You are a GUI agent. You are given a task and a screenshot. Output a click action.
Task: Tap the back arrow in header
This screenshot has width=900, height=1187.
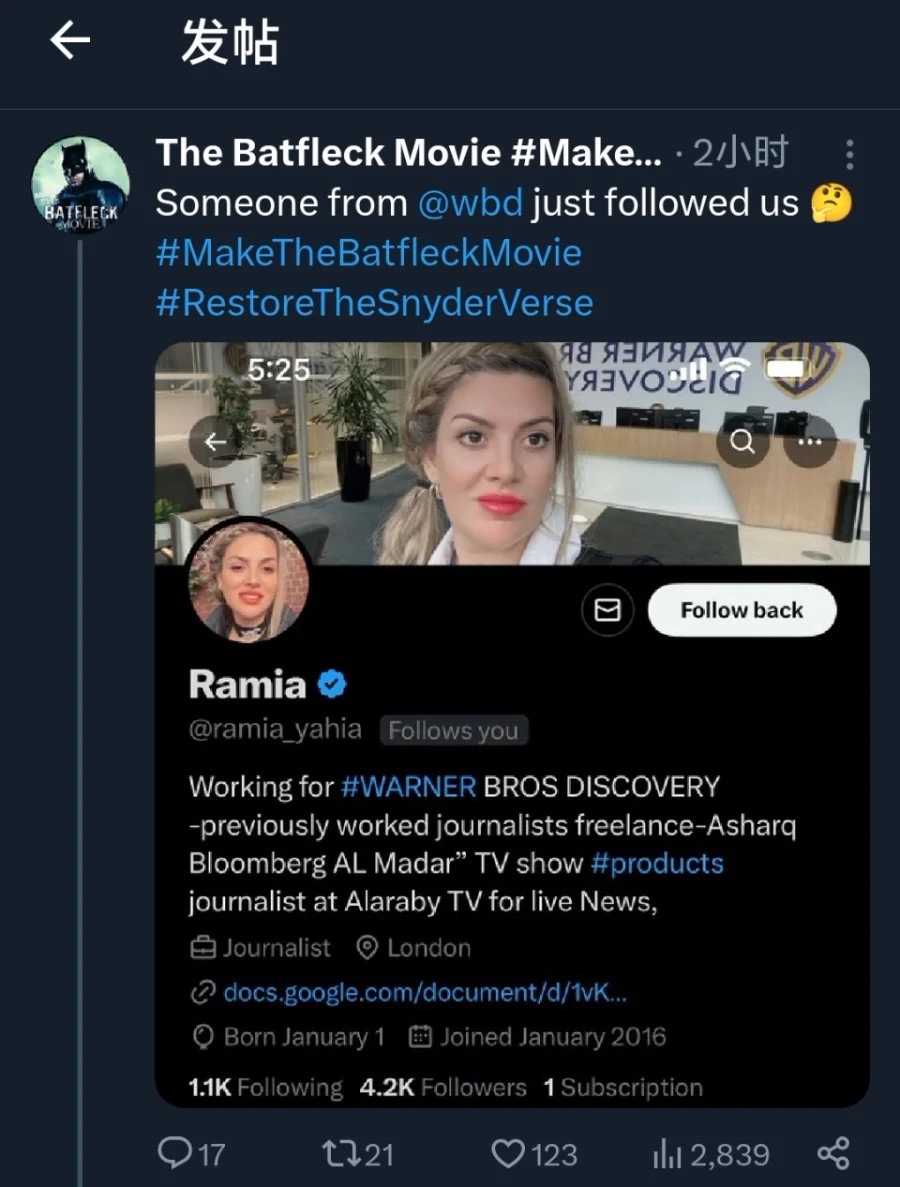[x=70, y=40]
